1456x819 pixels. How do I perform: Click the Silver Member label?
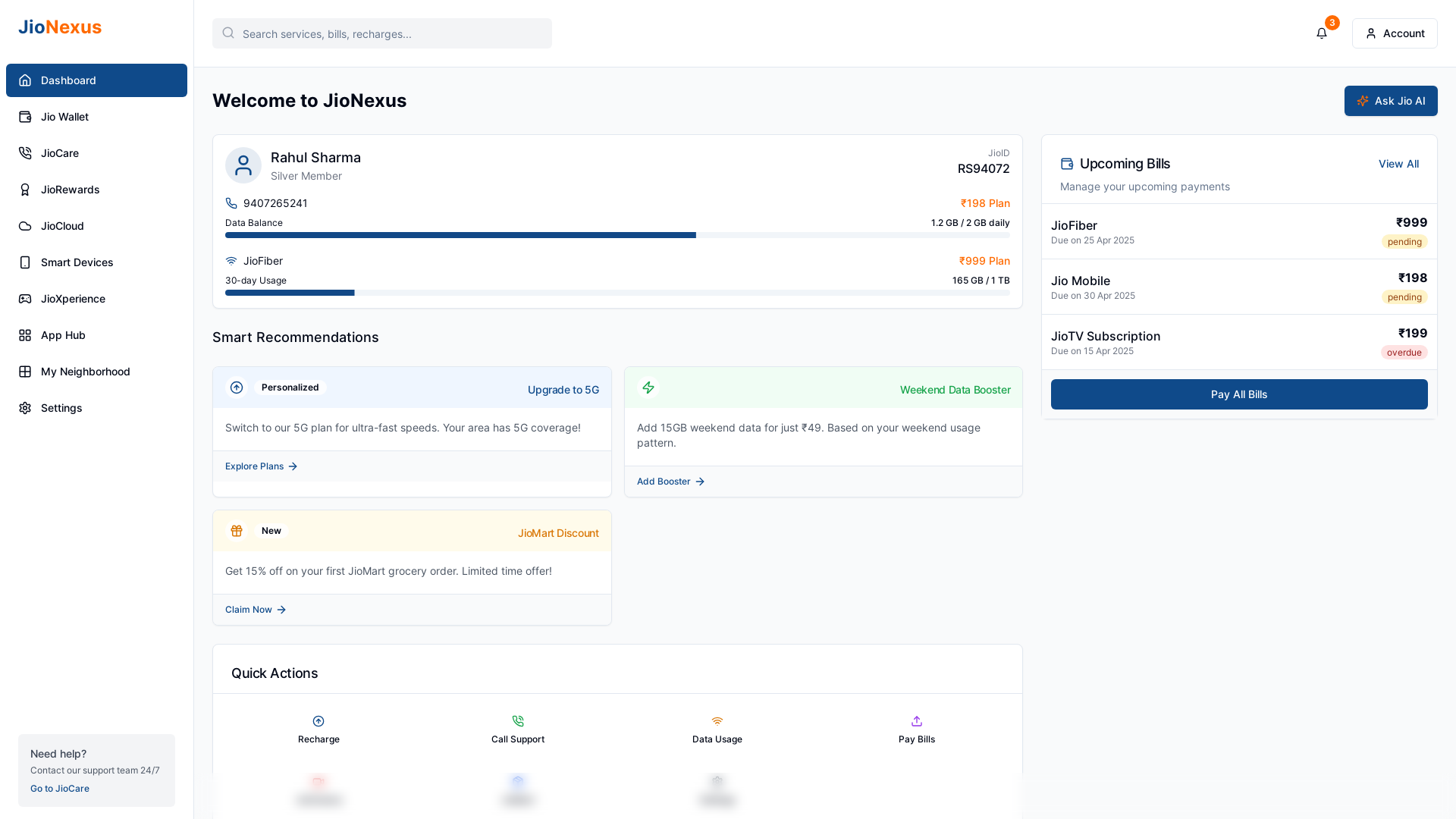[x=306, y=176]
